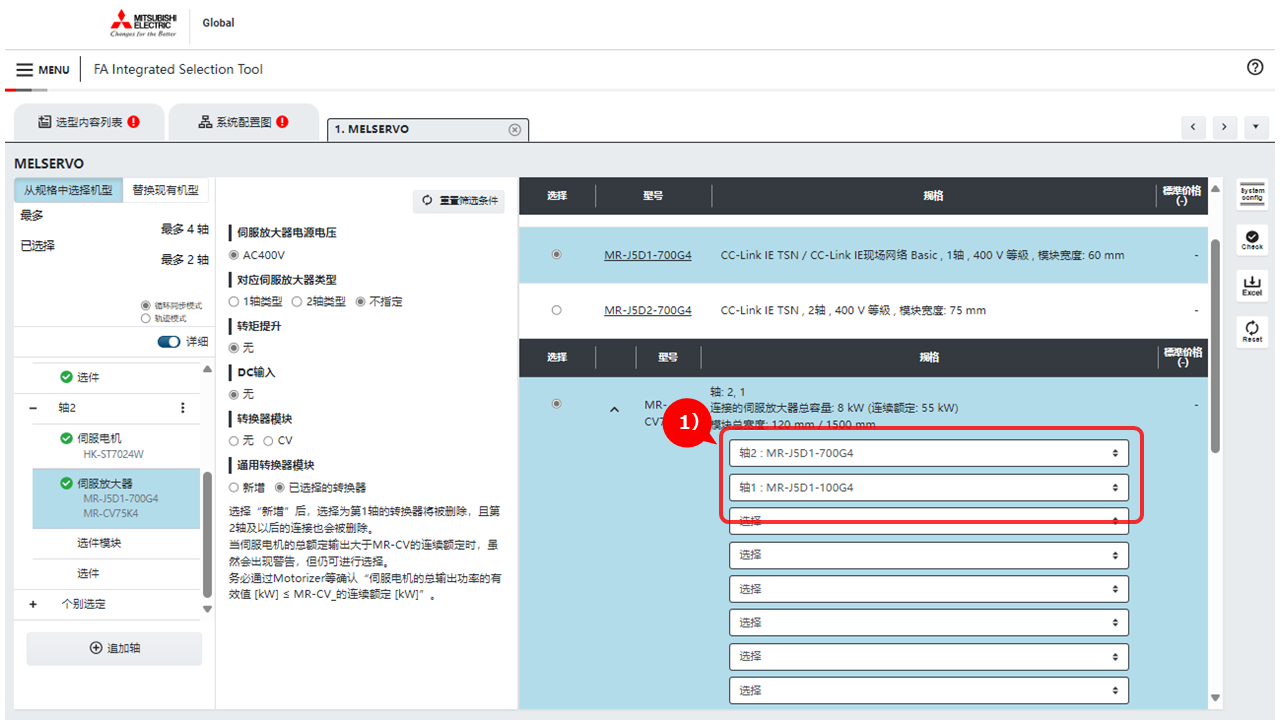This screenshot has width=1280, height=720.
Task: Open the MR-J5D1-700G4 model link
Action: [x=648, y=255]
